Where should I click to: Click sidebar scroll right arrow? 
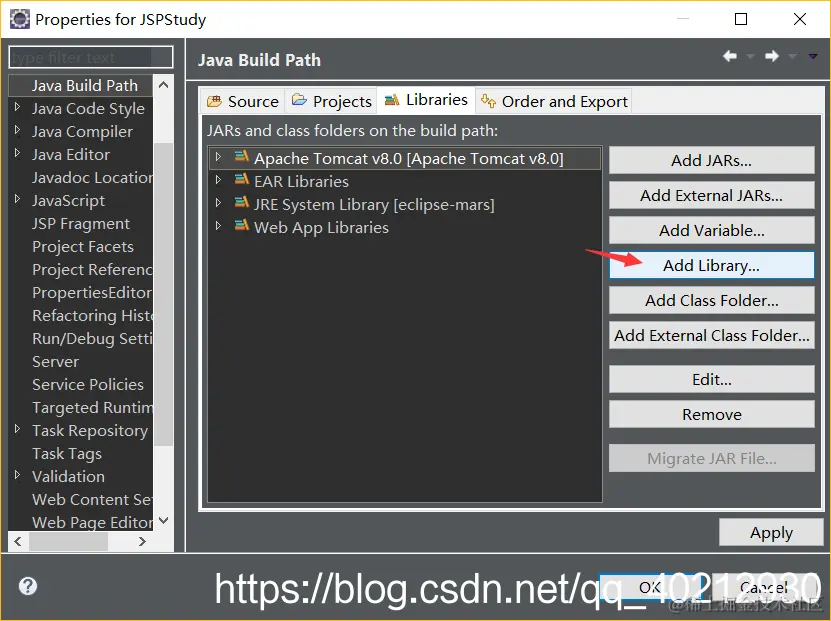pos(142,541)
